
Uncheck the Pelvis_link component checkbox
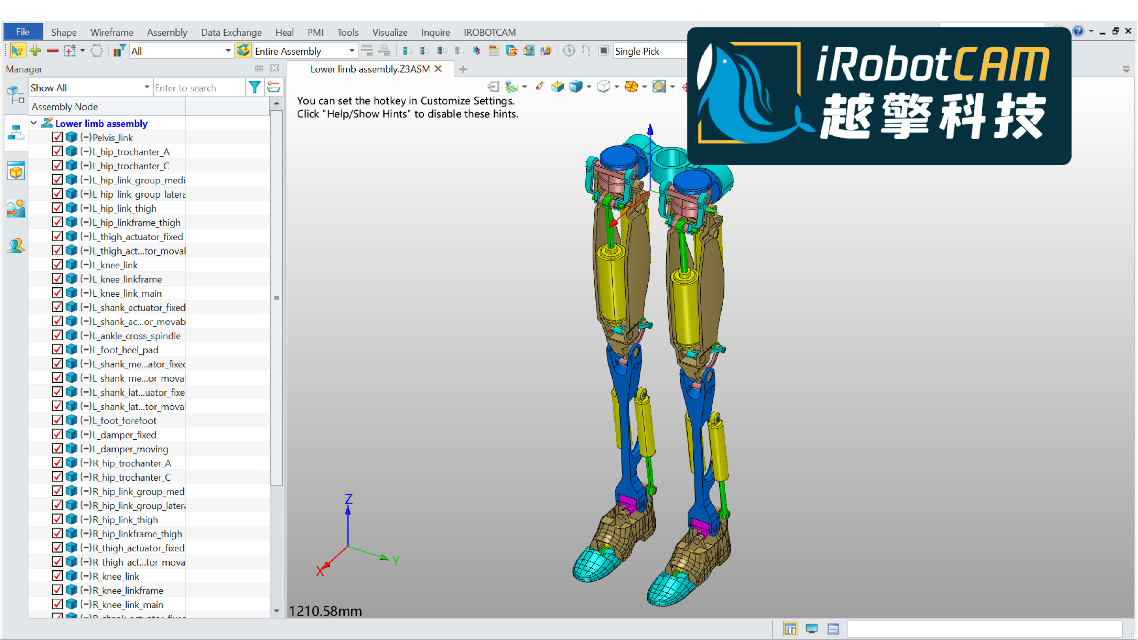coord(58,138)
